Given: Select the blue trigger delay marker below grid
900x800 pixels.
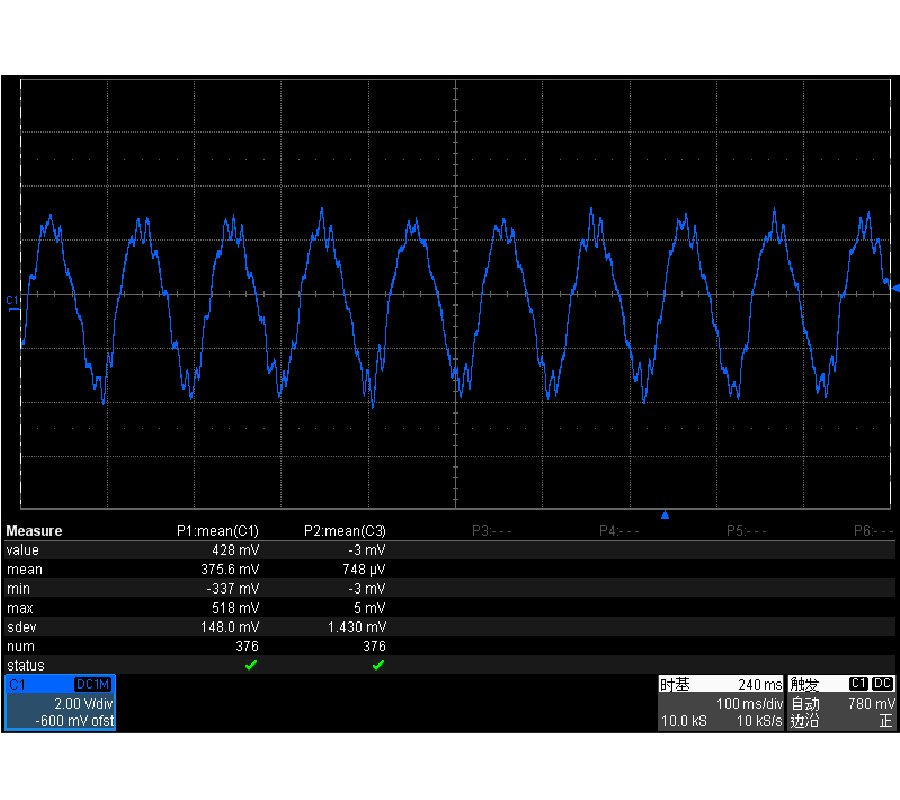Looking at the screenshot, I should [665, 516].
